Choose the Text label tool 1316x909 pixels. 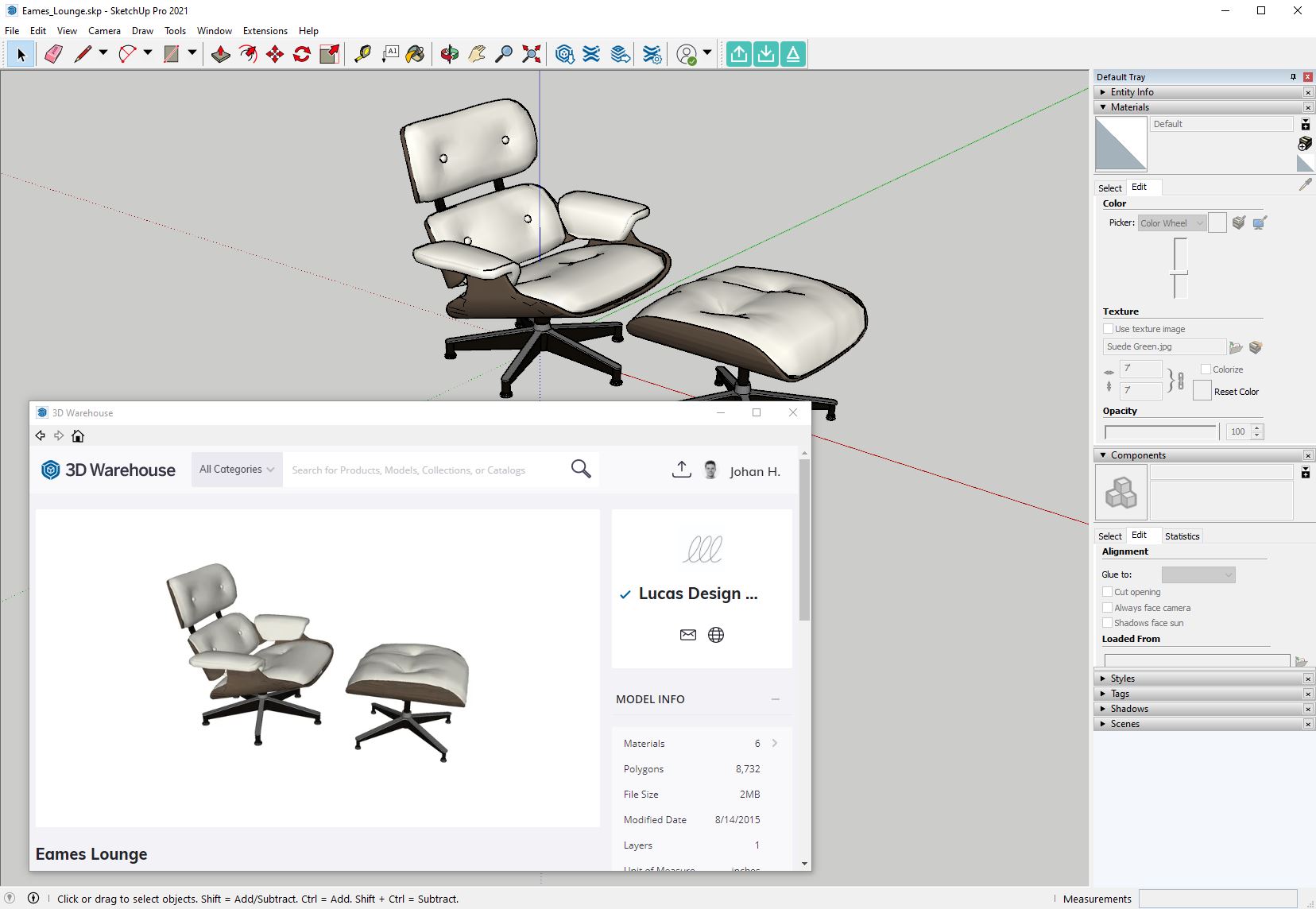tap(389, 54)
